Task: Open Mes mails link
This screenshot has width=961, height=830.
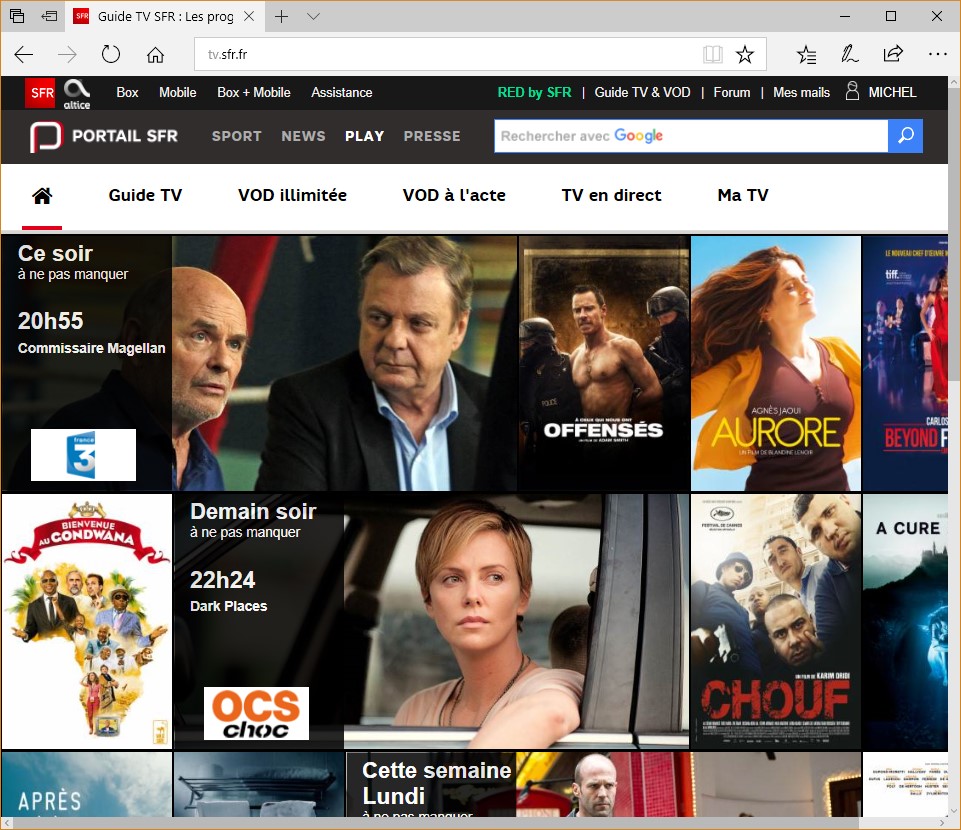Action: tap(801, 93)
